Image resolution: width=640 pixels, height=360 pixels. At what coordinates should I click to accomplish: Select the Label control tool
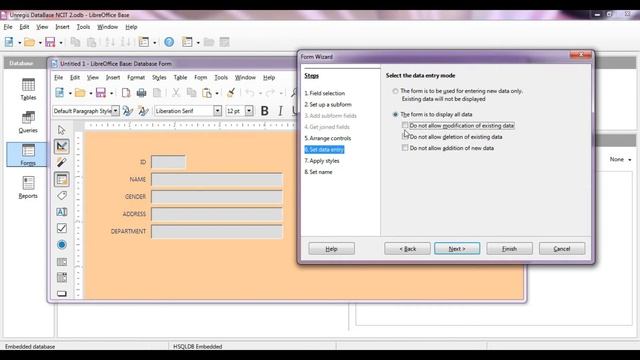point(62,196)
